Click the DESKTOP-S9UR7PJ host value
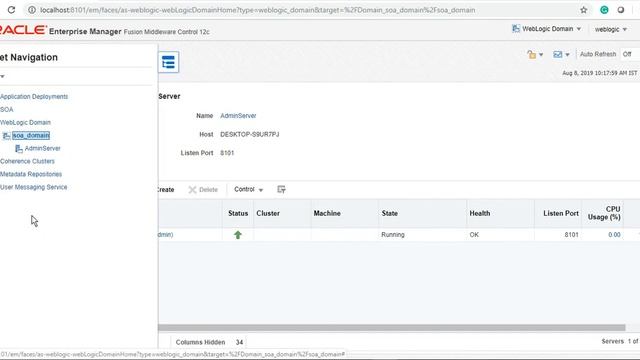This screenshot has width=640, height=360. (x=250, y=134)
